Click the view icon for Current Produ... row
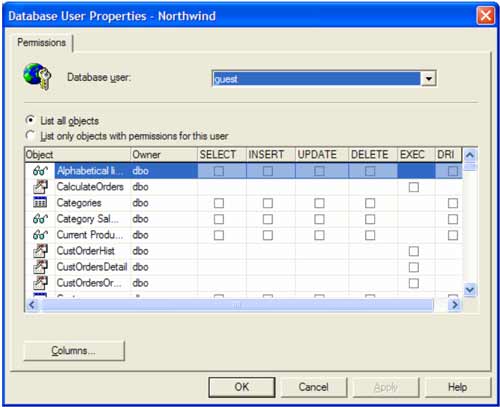Screen dimensions: 500x407 pos(40,235)
